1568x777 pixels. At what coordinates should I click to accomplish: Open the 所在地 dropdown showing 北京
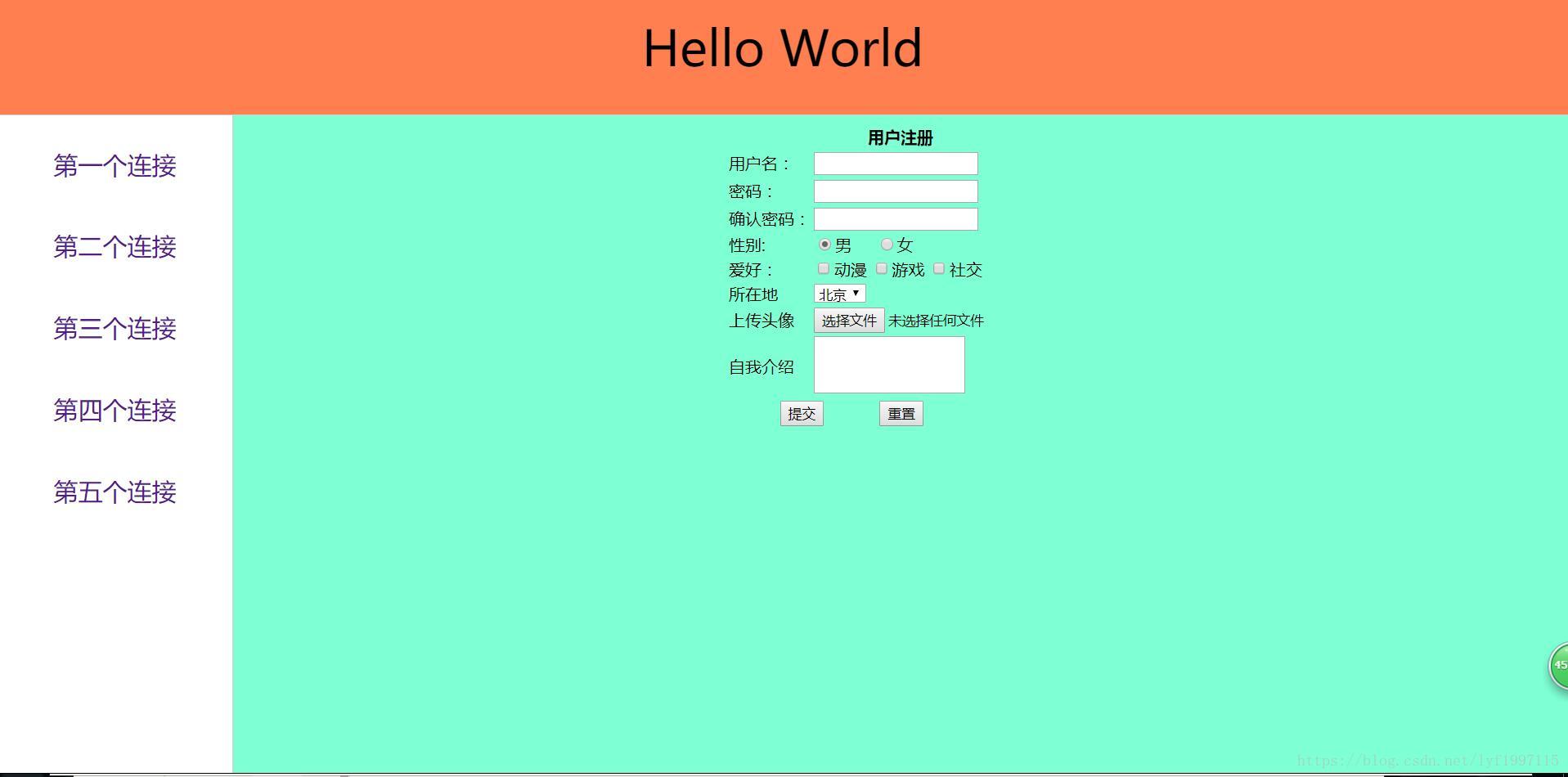tap(840, 294)
